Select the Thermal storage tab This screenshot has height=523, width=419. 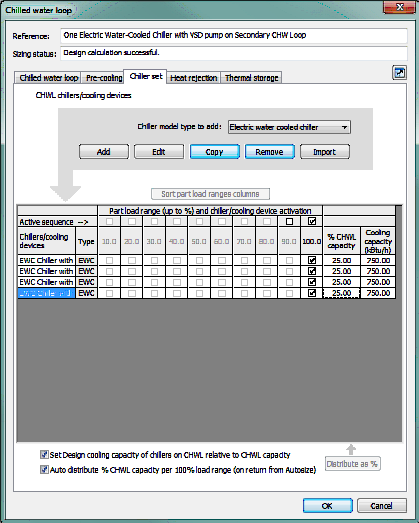coord(252,78)
